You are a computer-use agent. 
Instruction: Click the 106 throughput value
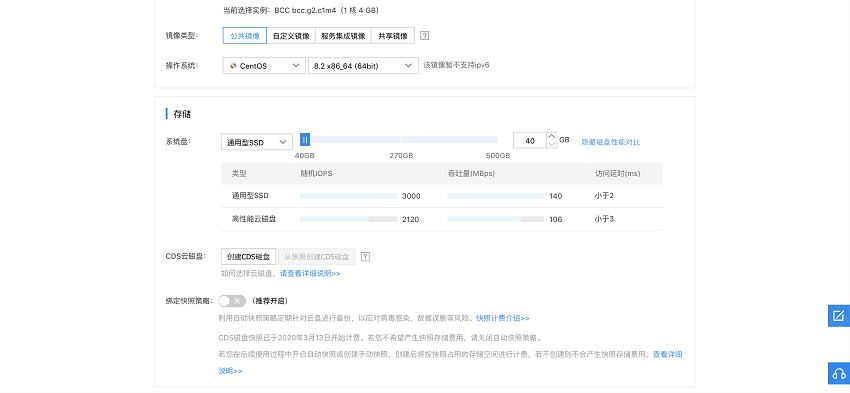tap(556, 220)
